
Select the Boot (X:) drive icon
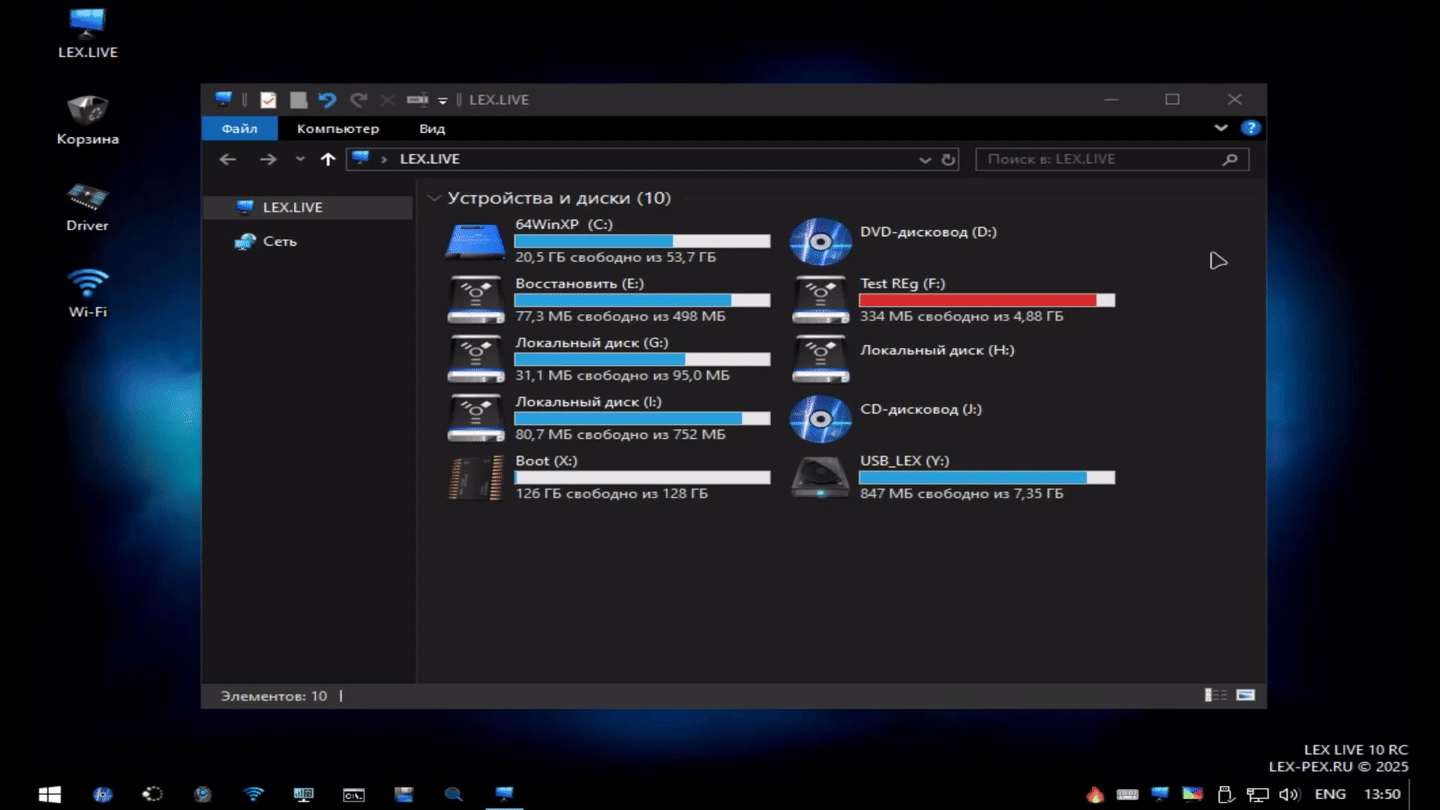(475, 478)
